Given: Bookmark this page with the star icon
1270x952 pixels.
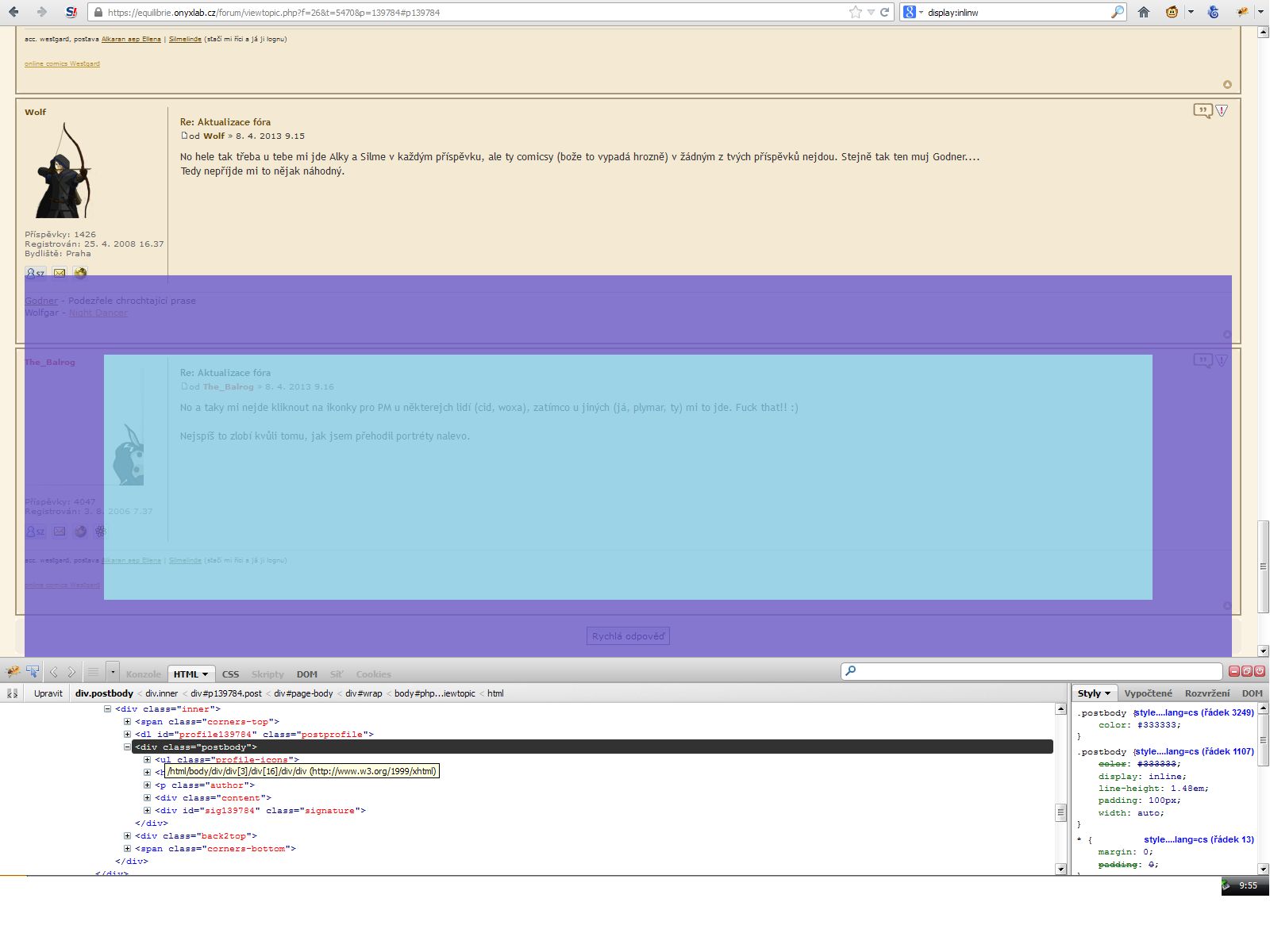Looking at the screenshot, I should (x=855, y=12).
